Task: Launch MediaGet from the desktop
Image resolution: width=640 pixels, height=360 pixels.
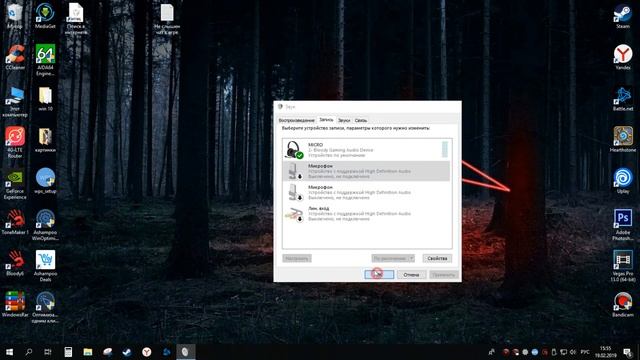Action: coord(45,16)
